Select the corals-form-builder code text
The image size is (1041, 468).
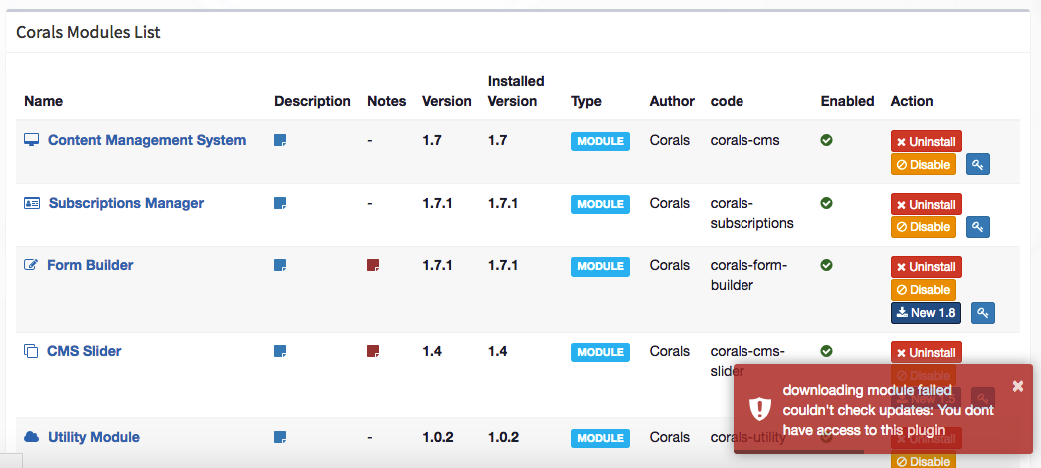coord(748,275)
